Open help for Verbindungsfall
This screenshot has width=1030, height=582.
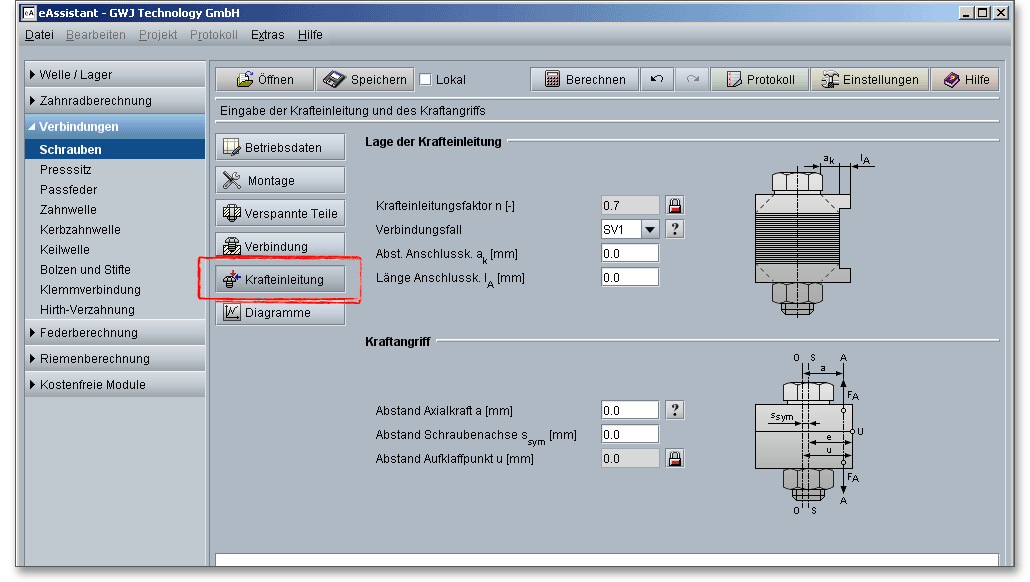[675, 230]
